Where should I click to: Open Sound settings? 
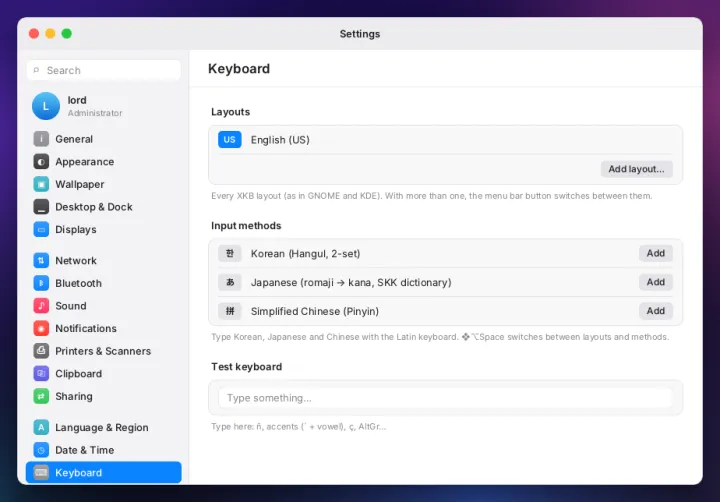(104, 305)
